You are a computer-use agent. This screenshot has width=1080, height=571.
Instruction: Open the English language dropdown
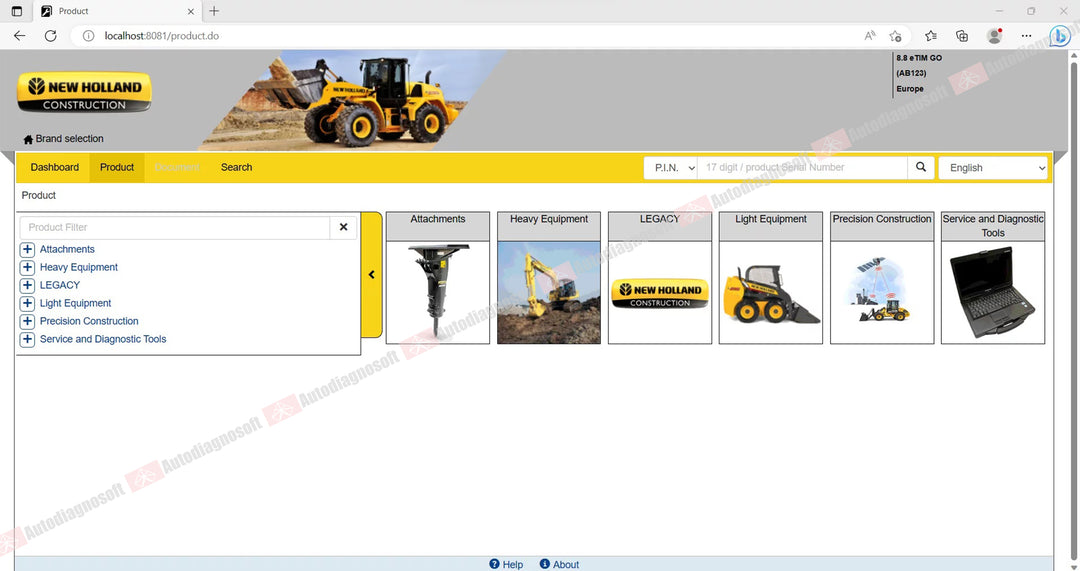click(x=993, y=167)
